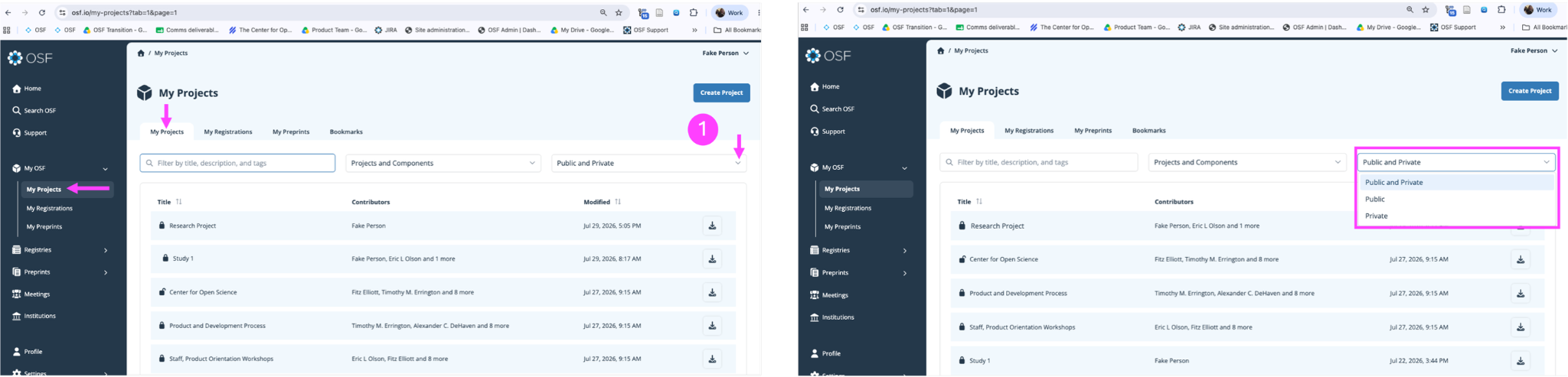
Task: Click the home breadcrumb icon in the right screenshot
Action: (940, 50)
